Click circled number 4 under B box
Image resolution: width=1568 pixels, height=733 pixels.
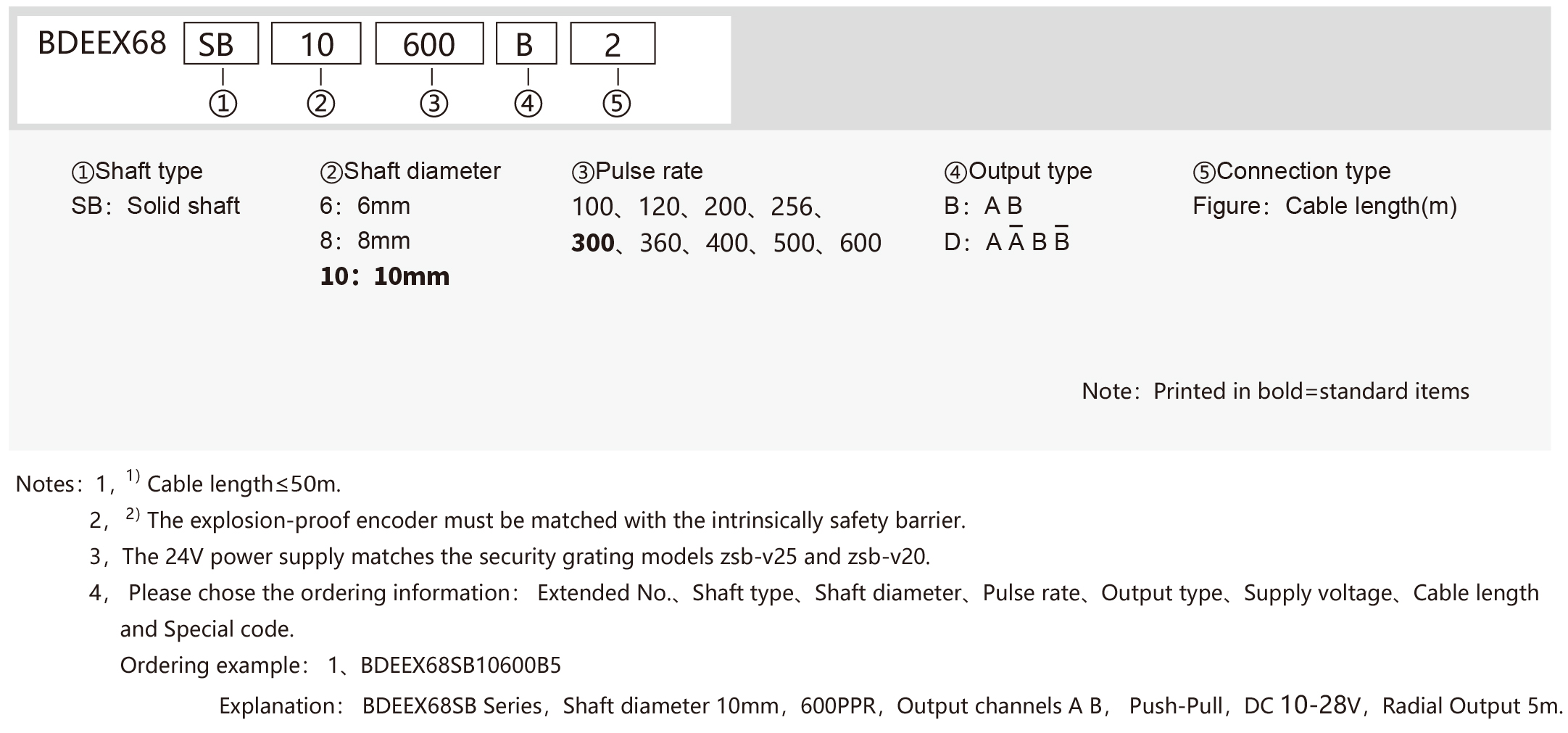tap(528, 104)
